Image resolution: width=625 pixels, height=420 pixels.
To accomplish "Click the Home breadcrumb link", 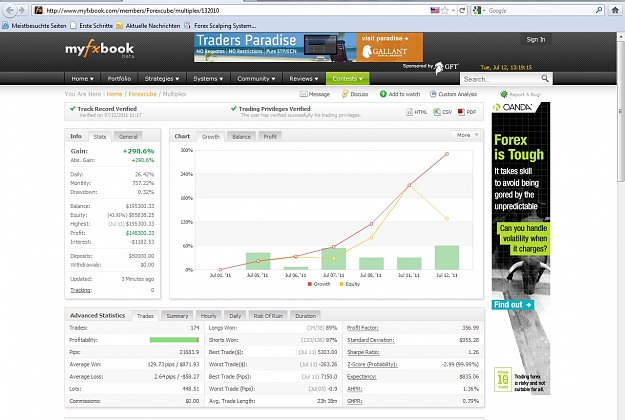I will pyautogui.click(x=114, y=94).
